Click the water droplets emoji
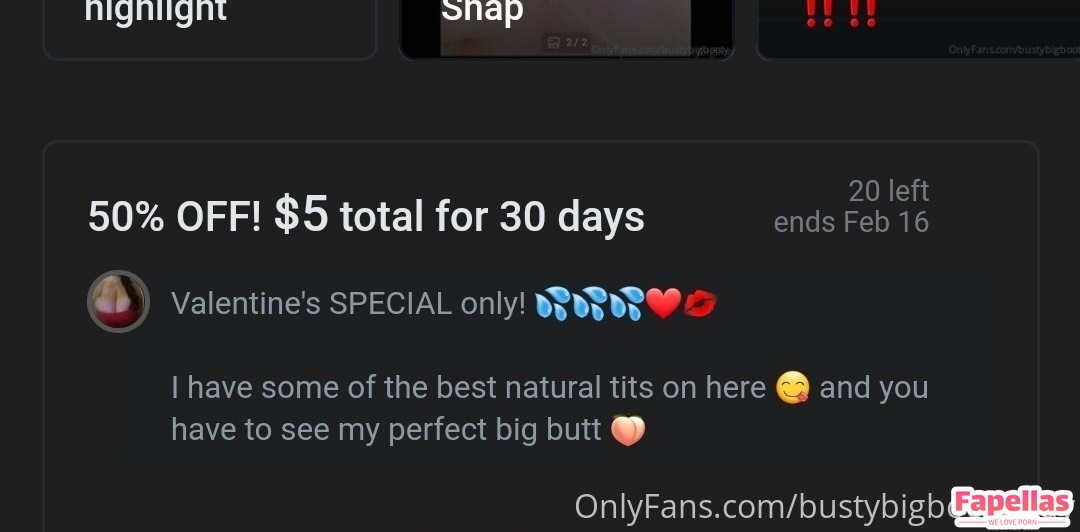1080x532 pixels. coord(589,303)
